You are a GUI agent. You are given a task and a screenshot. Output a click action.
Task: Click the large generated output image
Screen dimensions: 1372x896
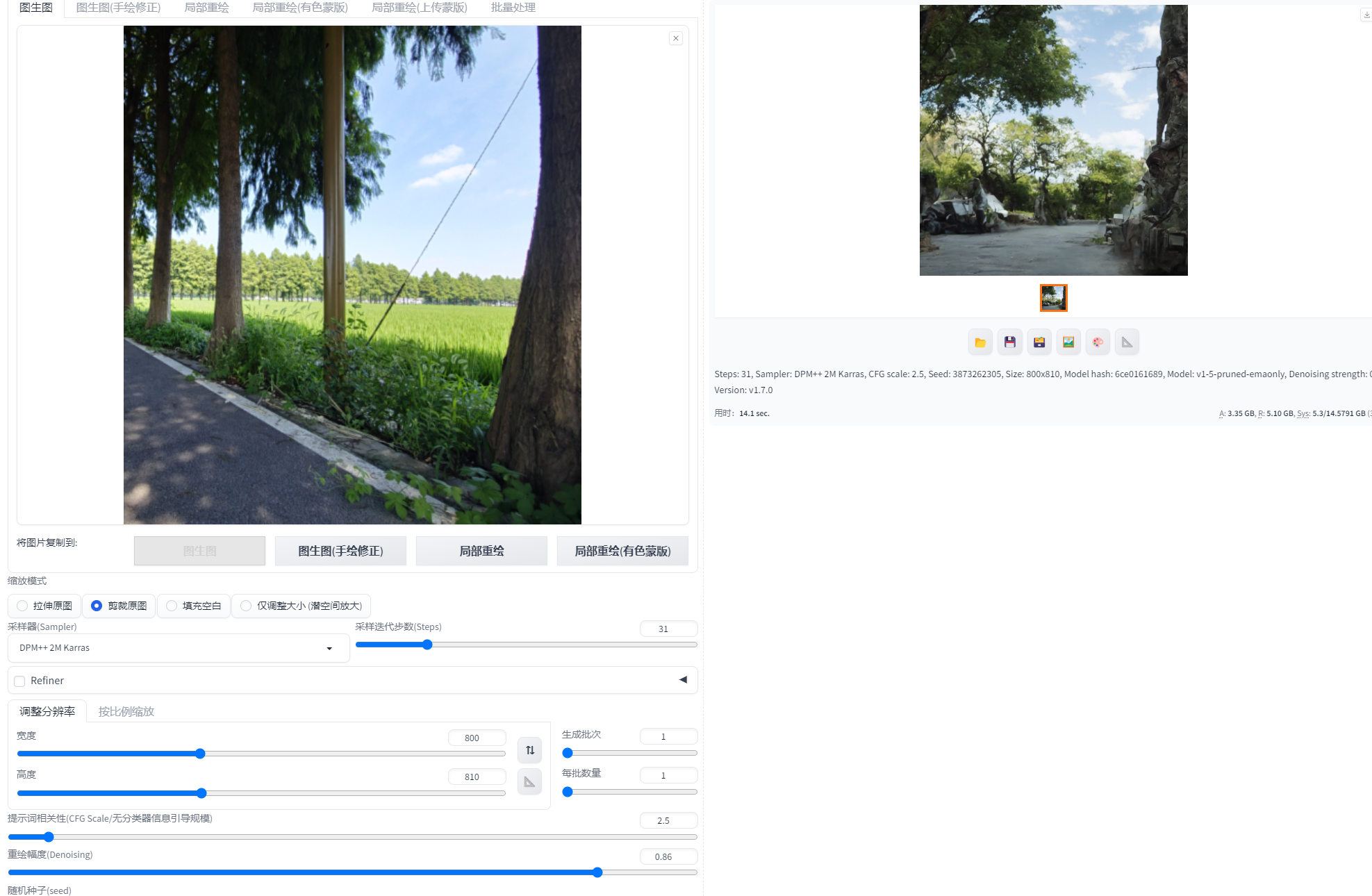point(1053,140)
